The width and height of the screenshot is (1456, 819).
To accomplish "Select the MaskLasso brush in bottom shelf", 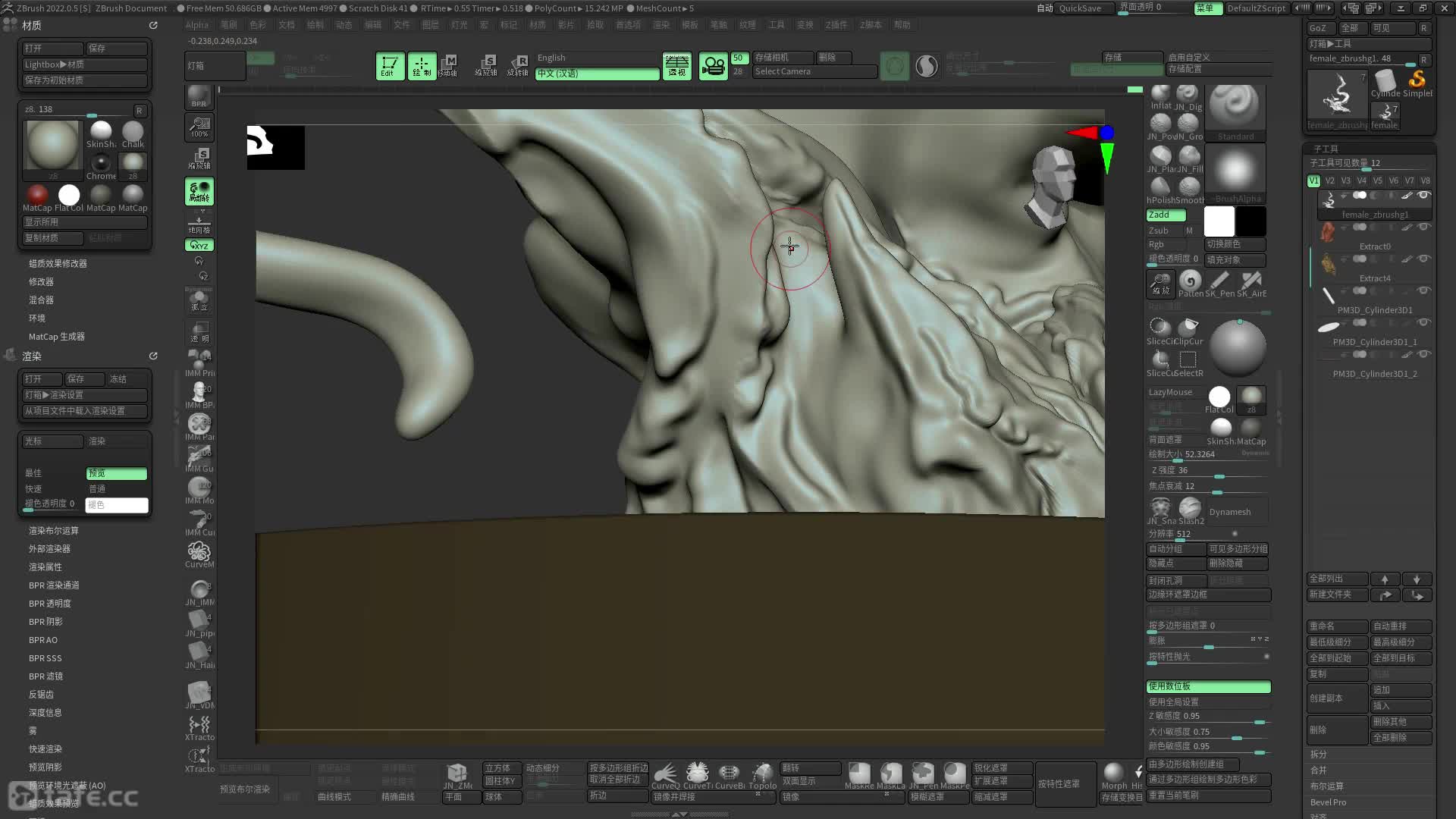I will 891,776.
